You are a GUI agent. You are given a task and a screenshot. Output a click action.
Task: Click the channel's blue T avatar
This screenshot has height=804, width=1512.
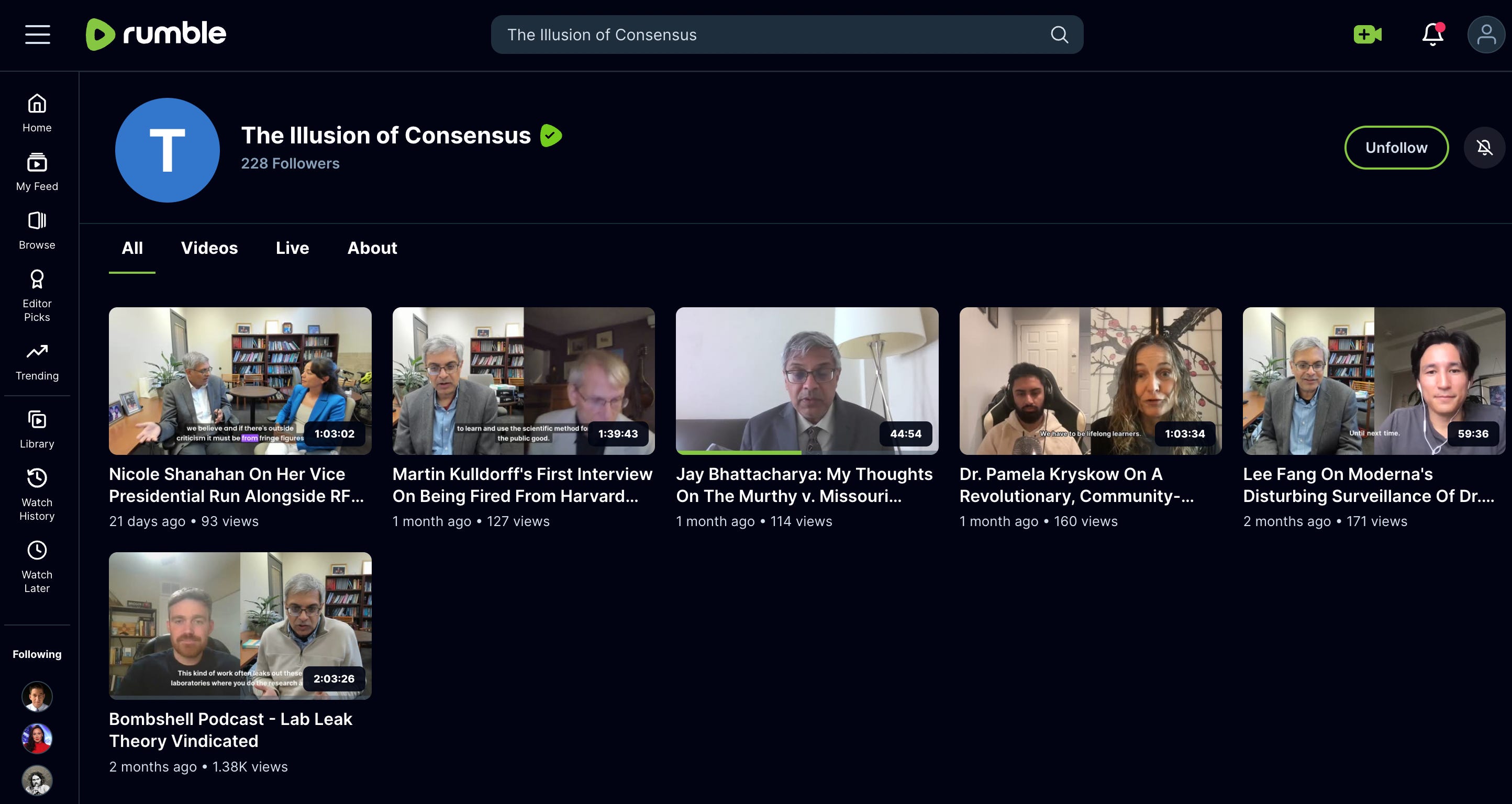168,150
